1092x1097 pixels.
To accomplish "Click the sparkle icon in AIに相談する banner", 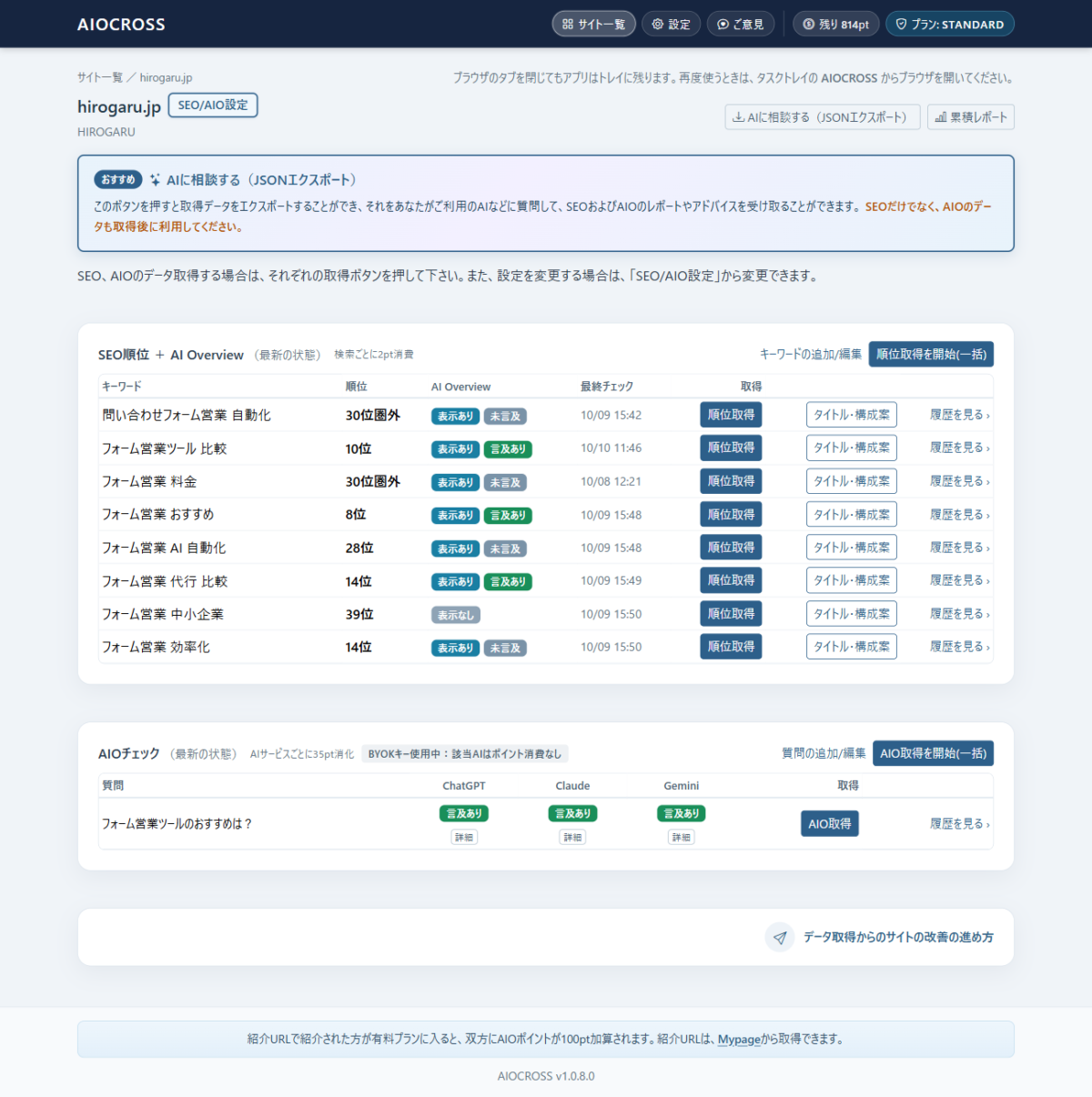I will coord(156,180).
